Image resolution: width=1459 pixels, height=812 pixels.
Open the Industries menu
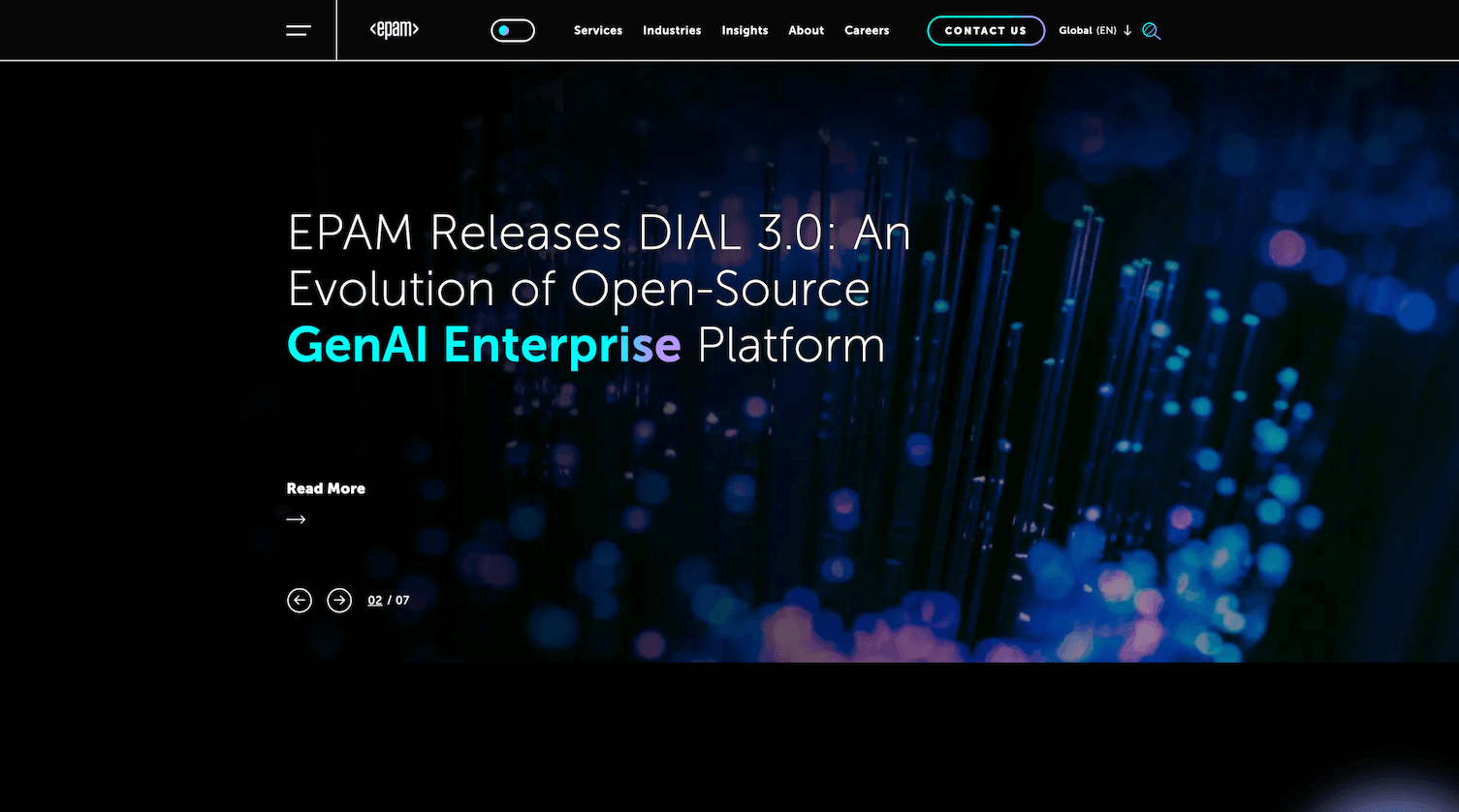coord(672,31)
